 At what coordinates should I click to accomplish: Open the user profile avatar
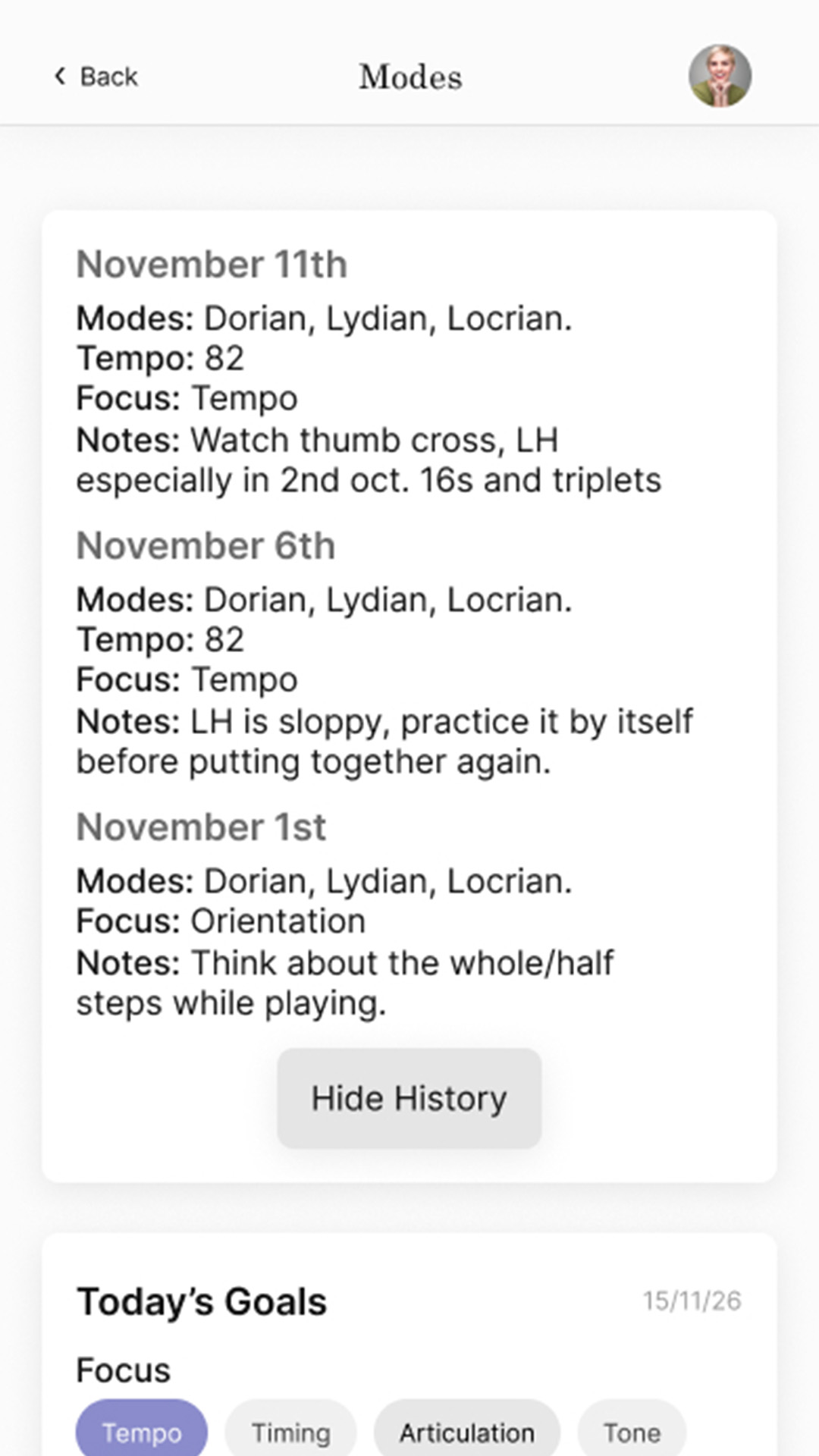coord(720,76)
